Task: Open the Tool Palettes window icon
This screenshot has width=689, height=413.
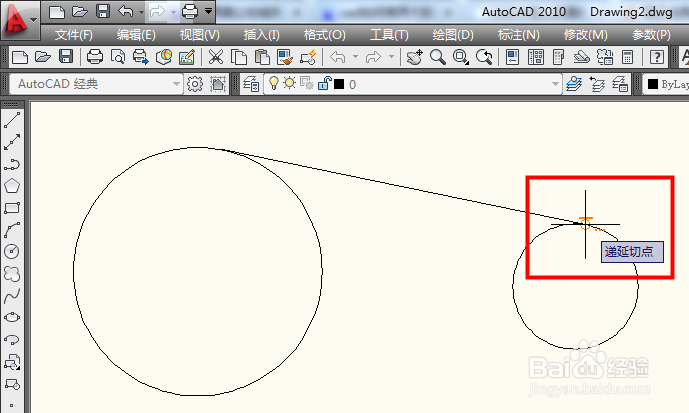Action: coord(558,57)
